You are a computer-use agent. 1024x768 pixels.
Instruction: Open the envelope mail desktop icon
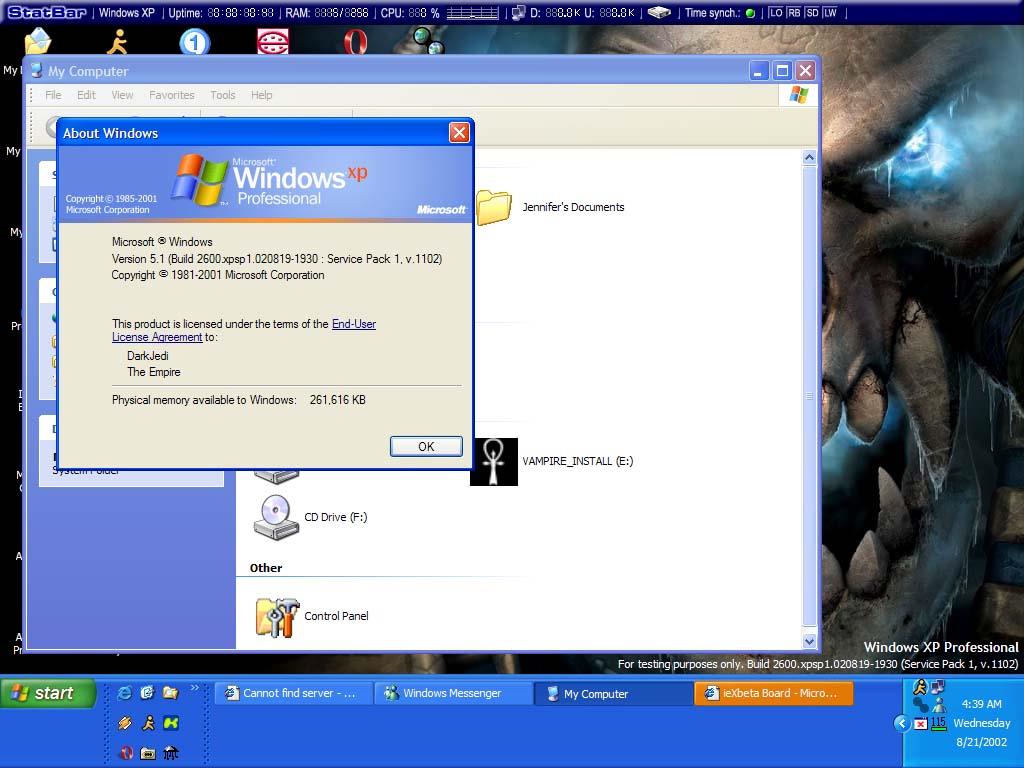[38, 41]
